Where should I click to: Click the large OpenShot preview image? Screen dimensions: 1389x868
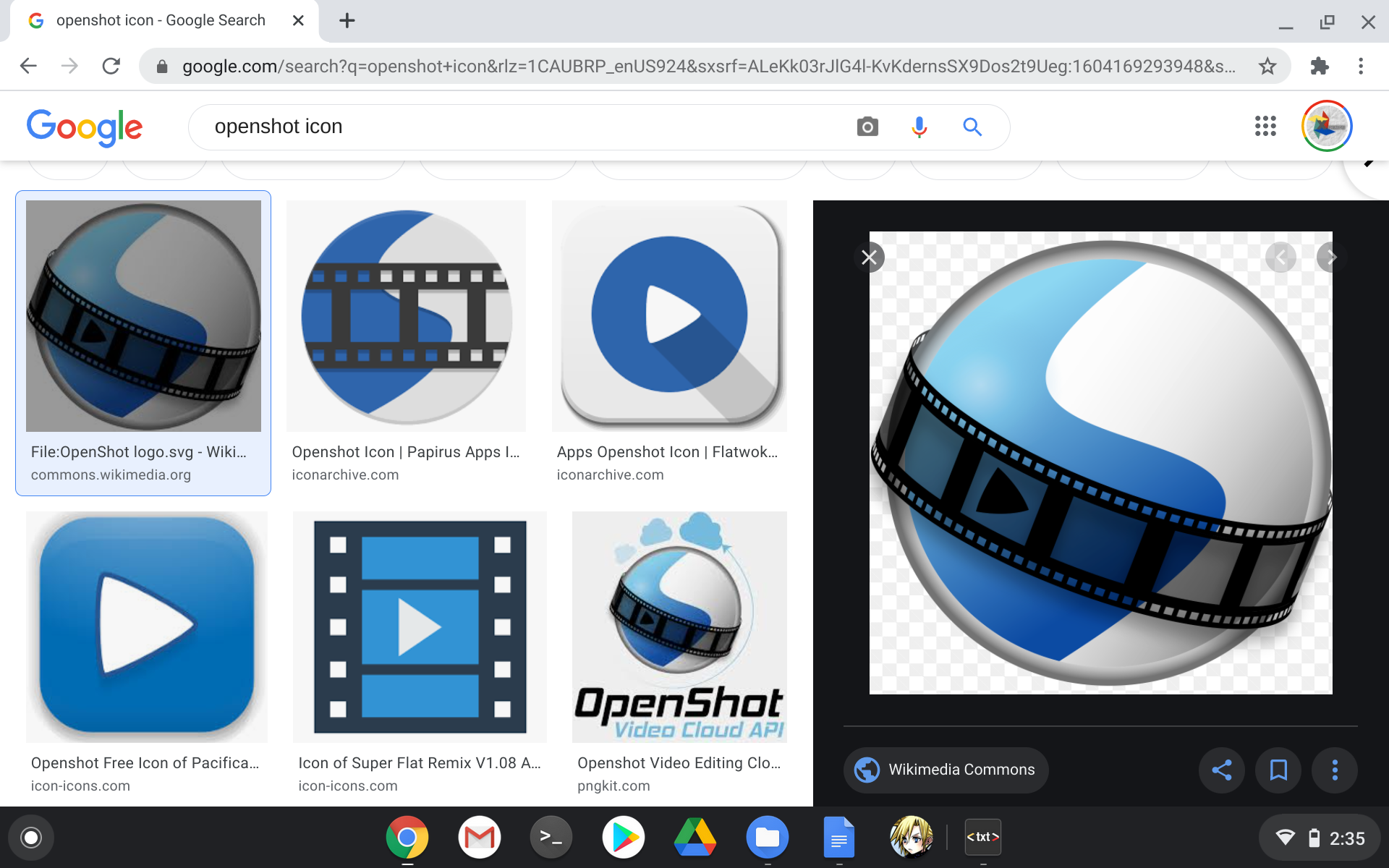pyautogui.click(x=1100, y=463)
